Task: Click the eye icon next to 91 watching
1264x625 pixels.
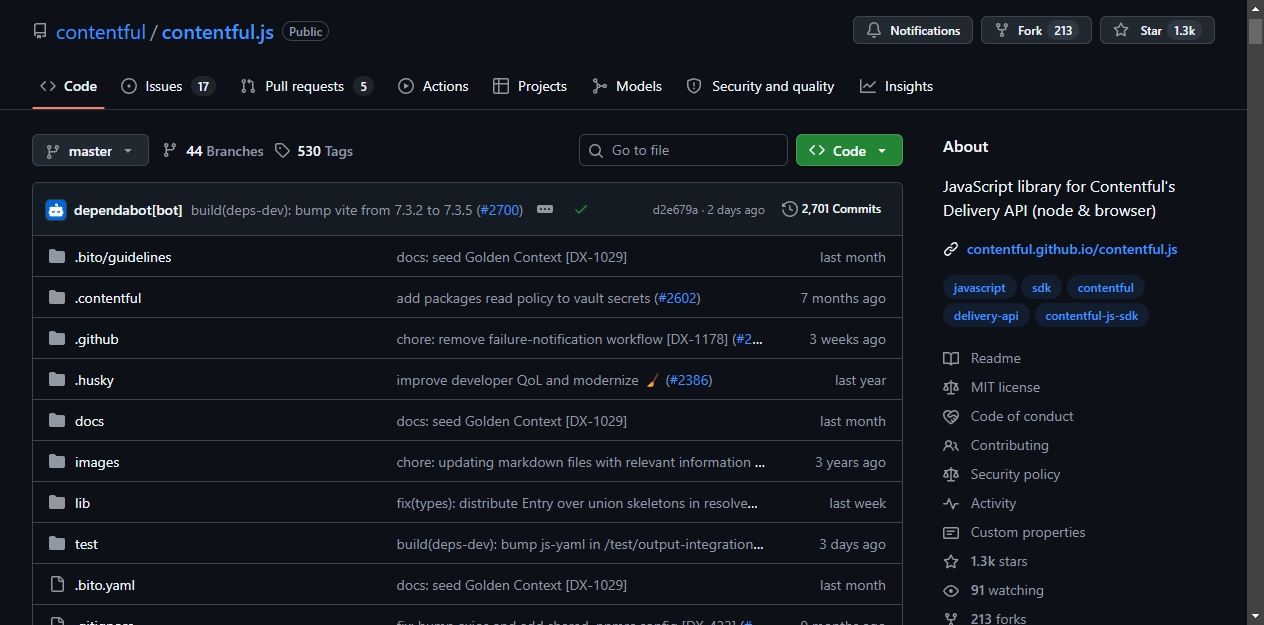Action: click(x=951, y=590)
